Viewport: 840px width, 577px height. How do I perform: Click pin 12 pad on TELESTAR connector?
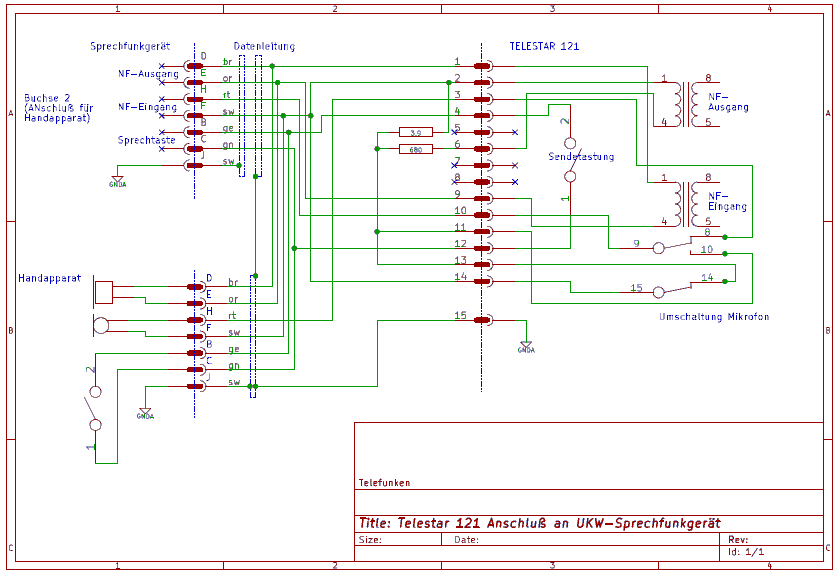(482, 248)
